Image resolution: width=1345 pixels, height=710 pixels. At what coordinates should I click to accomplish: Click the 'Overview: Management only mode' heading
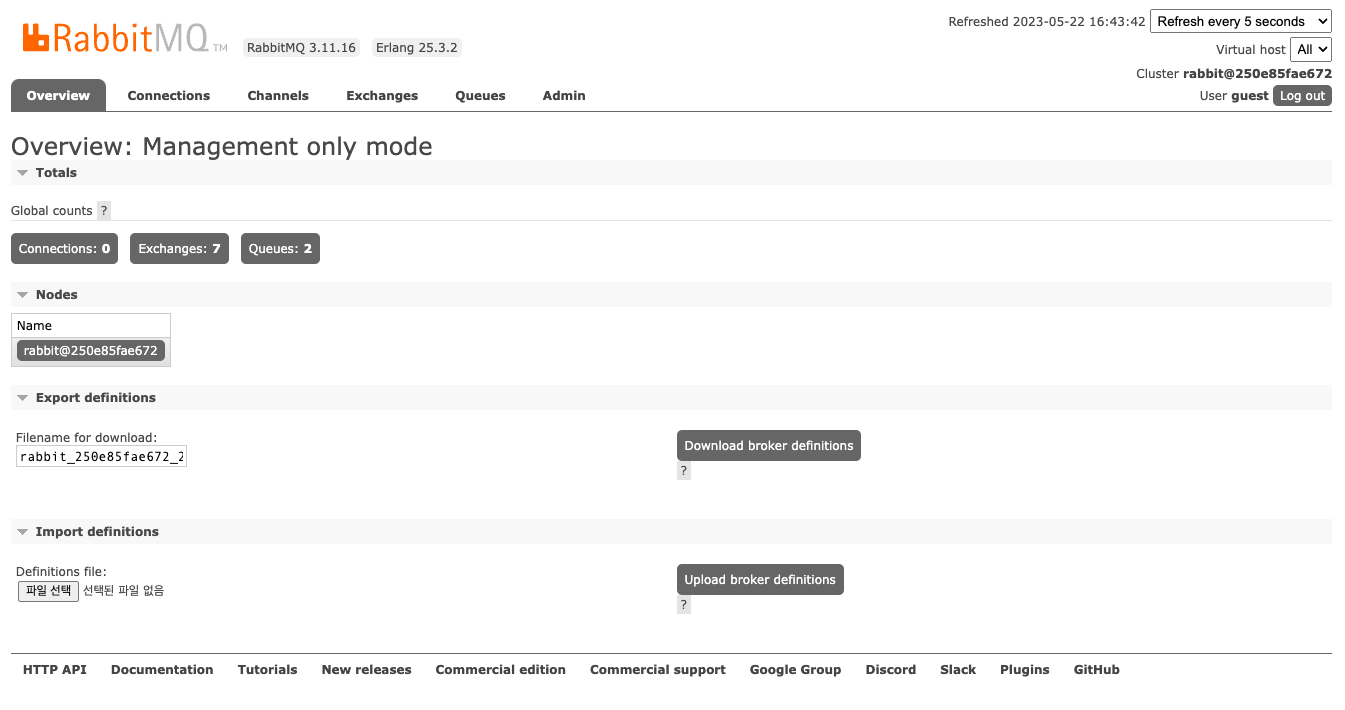point(222,146)
